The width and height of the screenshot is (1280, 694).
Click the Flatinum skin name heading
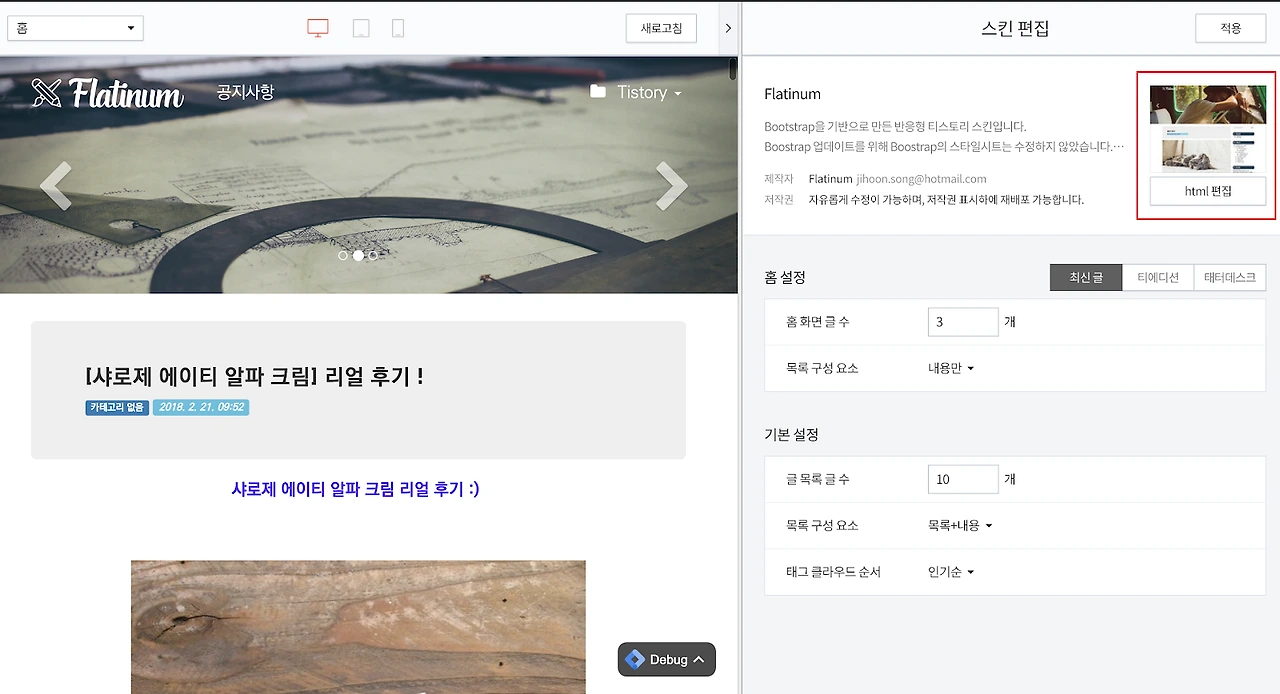(792, 94)
